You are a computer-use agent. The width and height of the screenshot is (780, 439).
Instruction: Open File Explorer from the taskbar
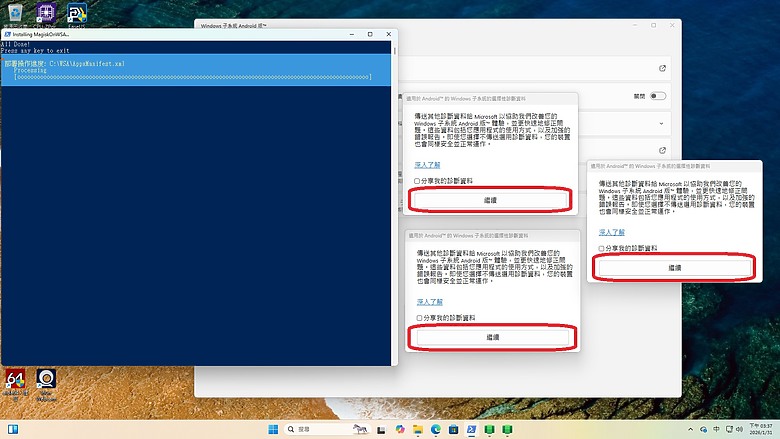pyautogui.click(x=418, y=429)
